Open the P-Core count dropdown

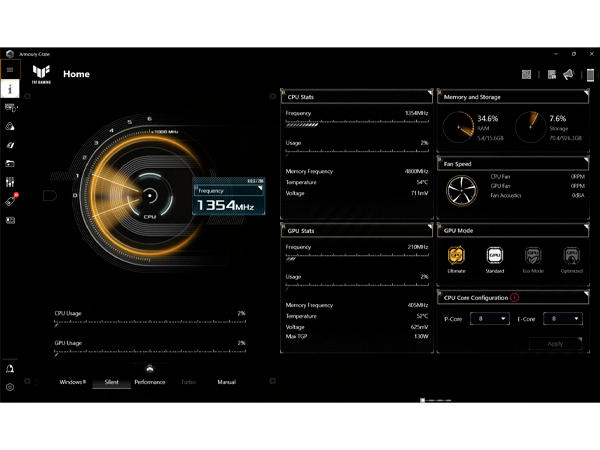490,318
